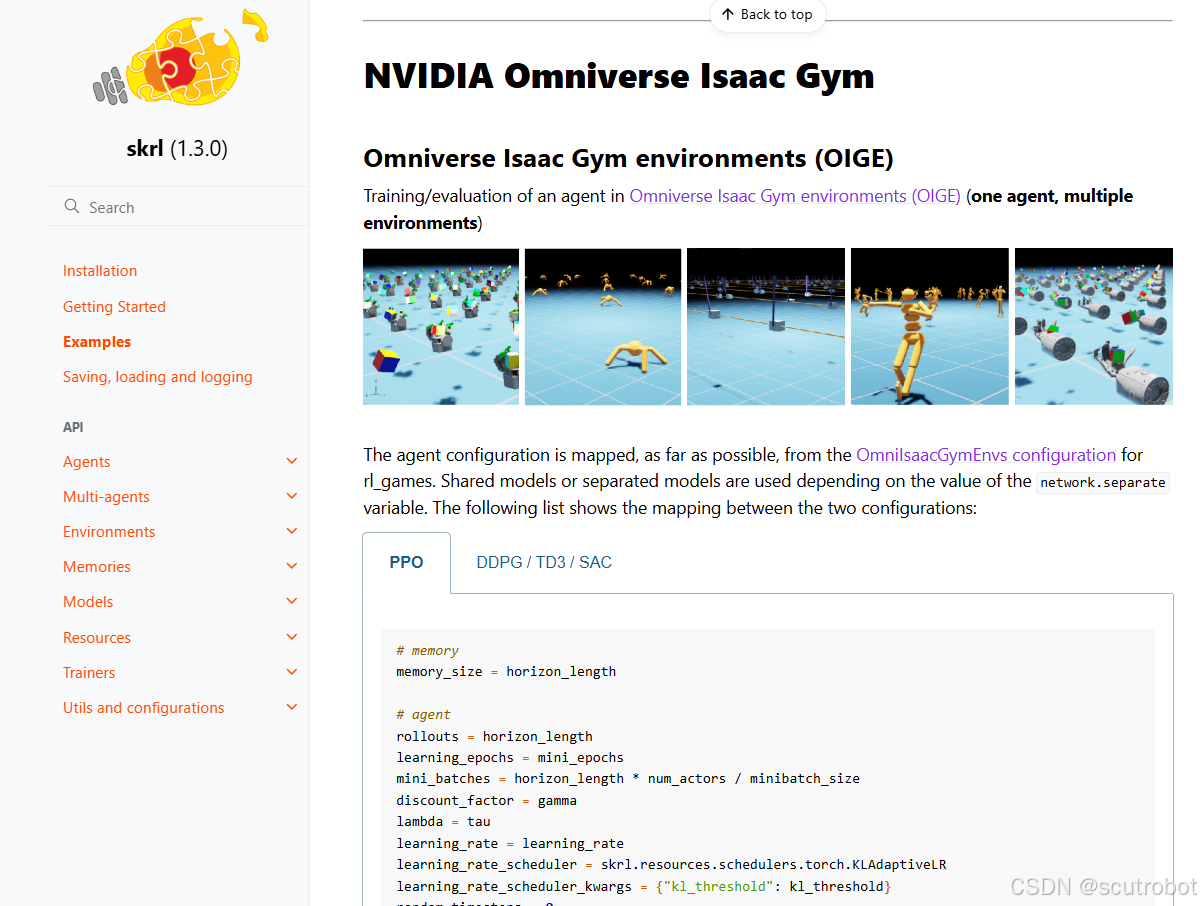Click the cartpole environment thumbnail
1201x906 pixels.
click(766, 326)
